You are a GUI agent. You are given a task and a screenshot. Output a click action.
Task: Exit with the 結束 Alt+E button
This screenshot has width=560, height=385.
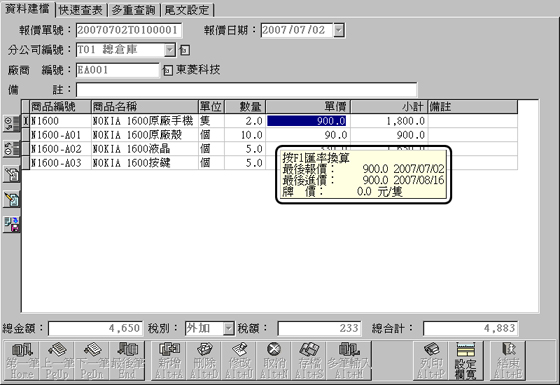508,361
